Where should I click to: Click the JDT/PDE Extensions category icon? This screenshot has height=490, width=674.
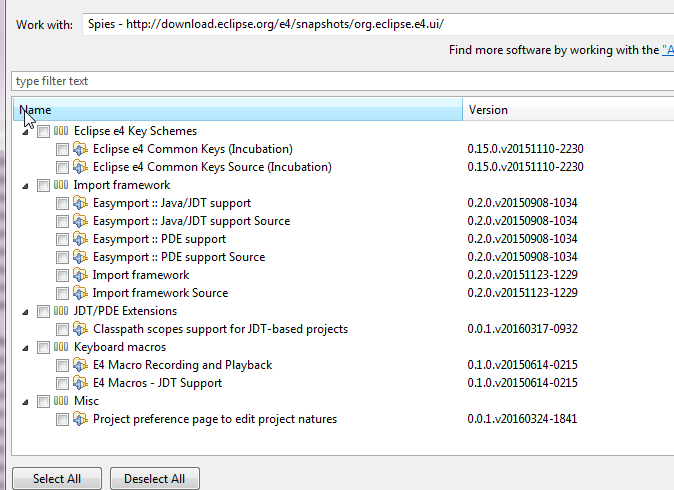(x=61, y=311)
